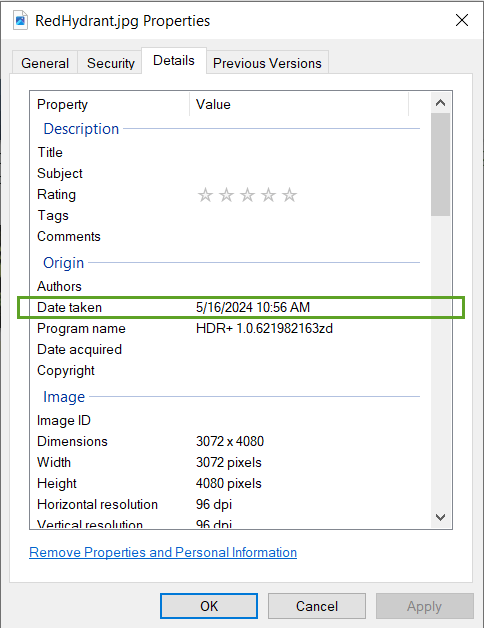
Task: Click the vertical scrollbar thumb
Action: [440, 164]
